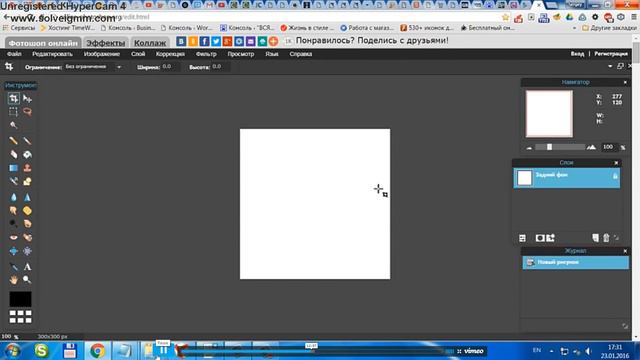The image size is (640, 360).
Task: Open the Слой menu
Action: click(138, 54)
